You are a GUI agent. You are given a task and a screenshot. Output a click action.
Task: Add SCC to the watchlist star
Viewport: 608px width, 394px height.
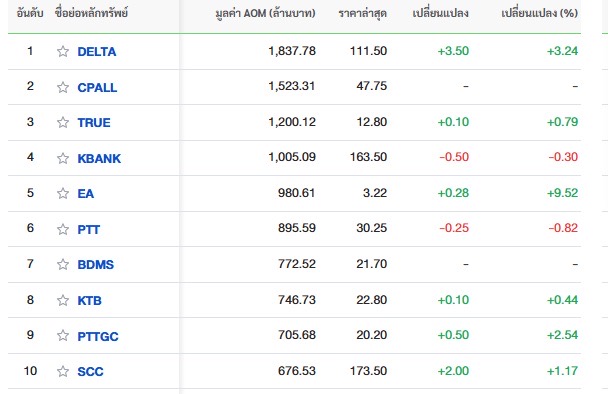63,372
